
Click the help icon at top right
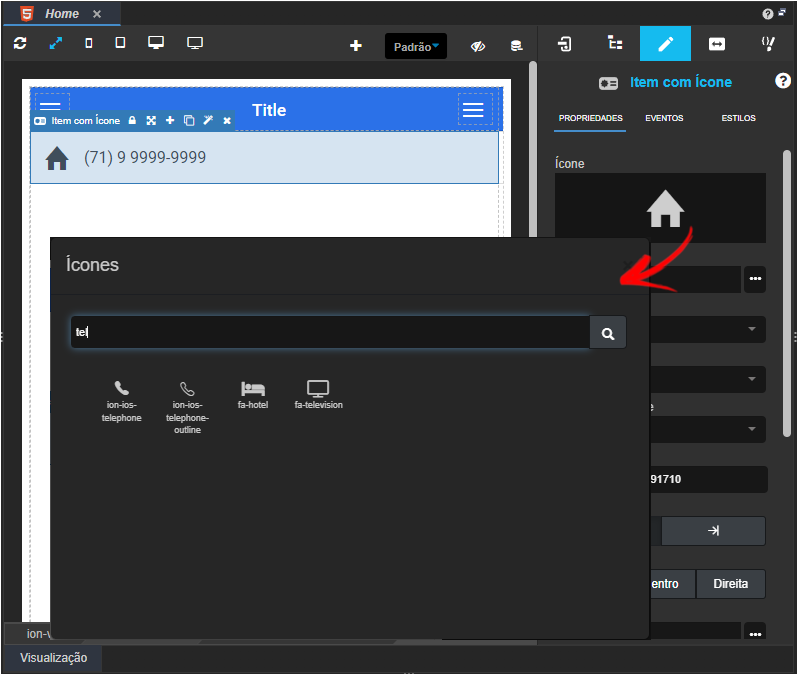tap(767, 14)
